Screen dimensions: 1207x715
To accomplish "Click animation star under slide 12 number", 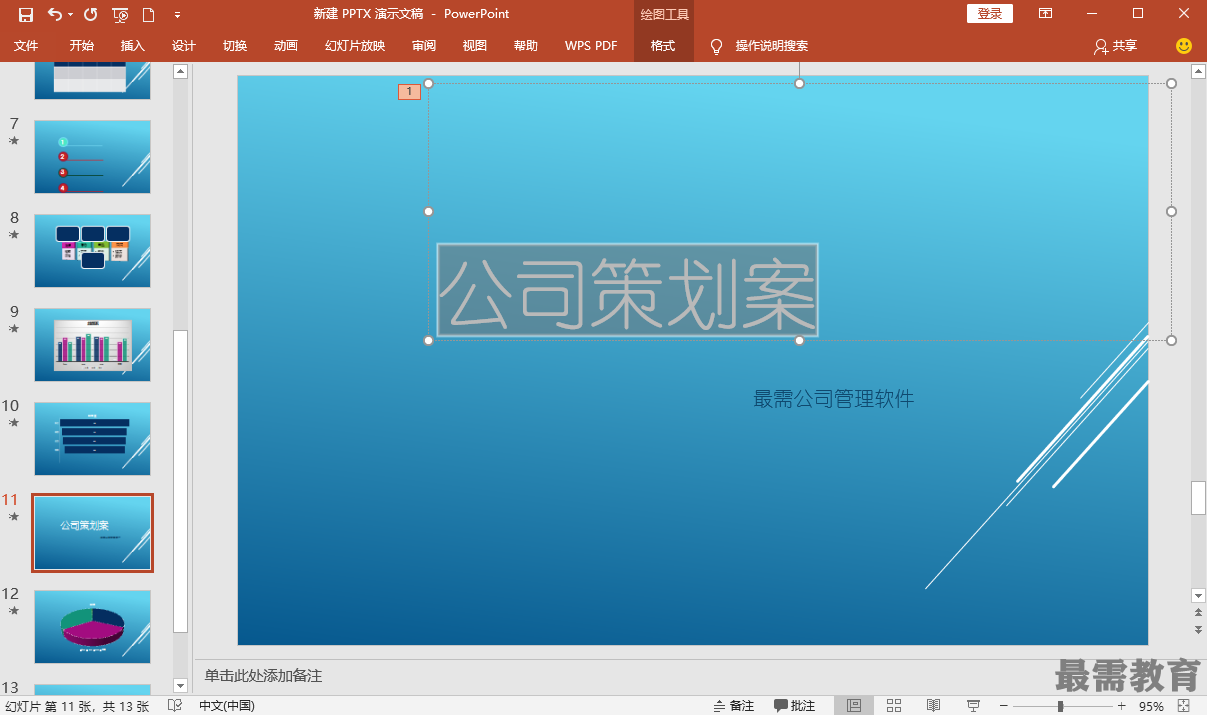I will pyautogui.click(x=14, y=611).
